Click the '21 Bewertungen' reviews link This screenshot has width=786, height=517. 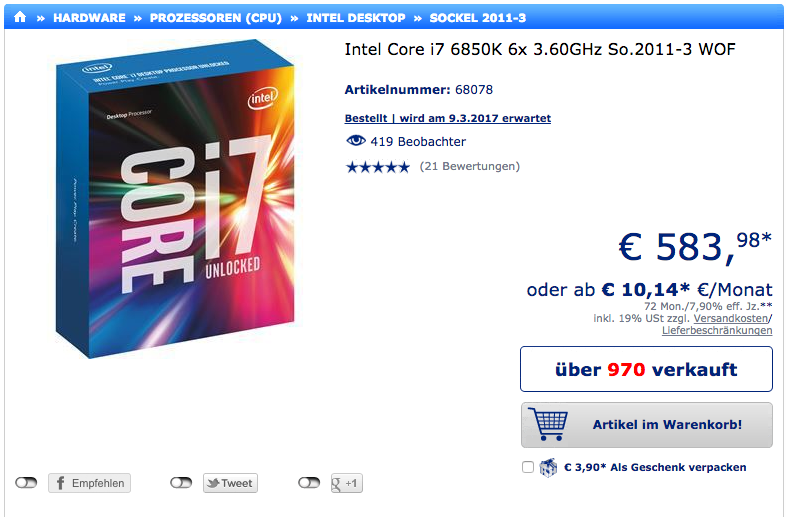(x=469, y=166)
